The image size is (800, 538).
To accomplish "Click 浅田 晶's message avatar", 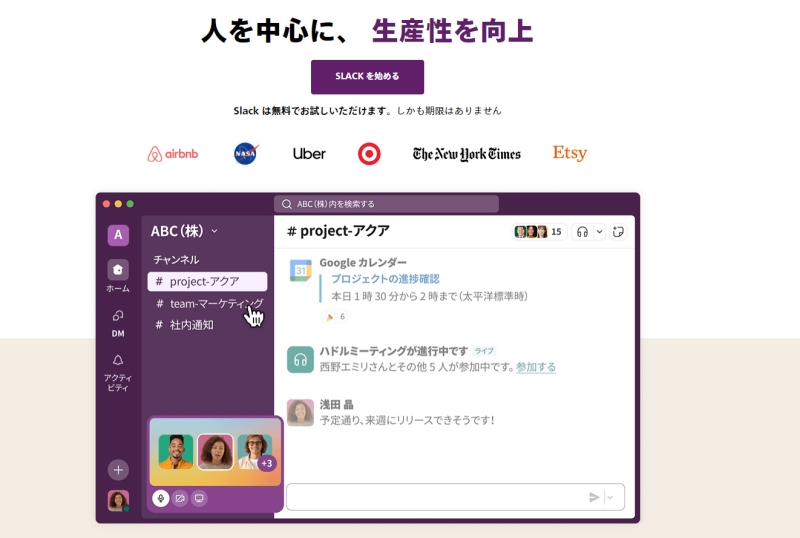I will 300,412.
